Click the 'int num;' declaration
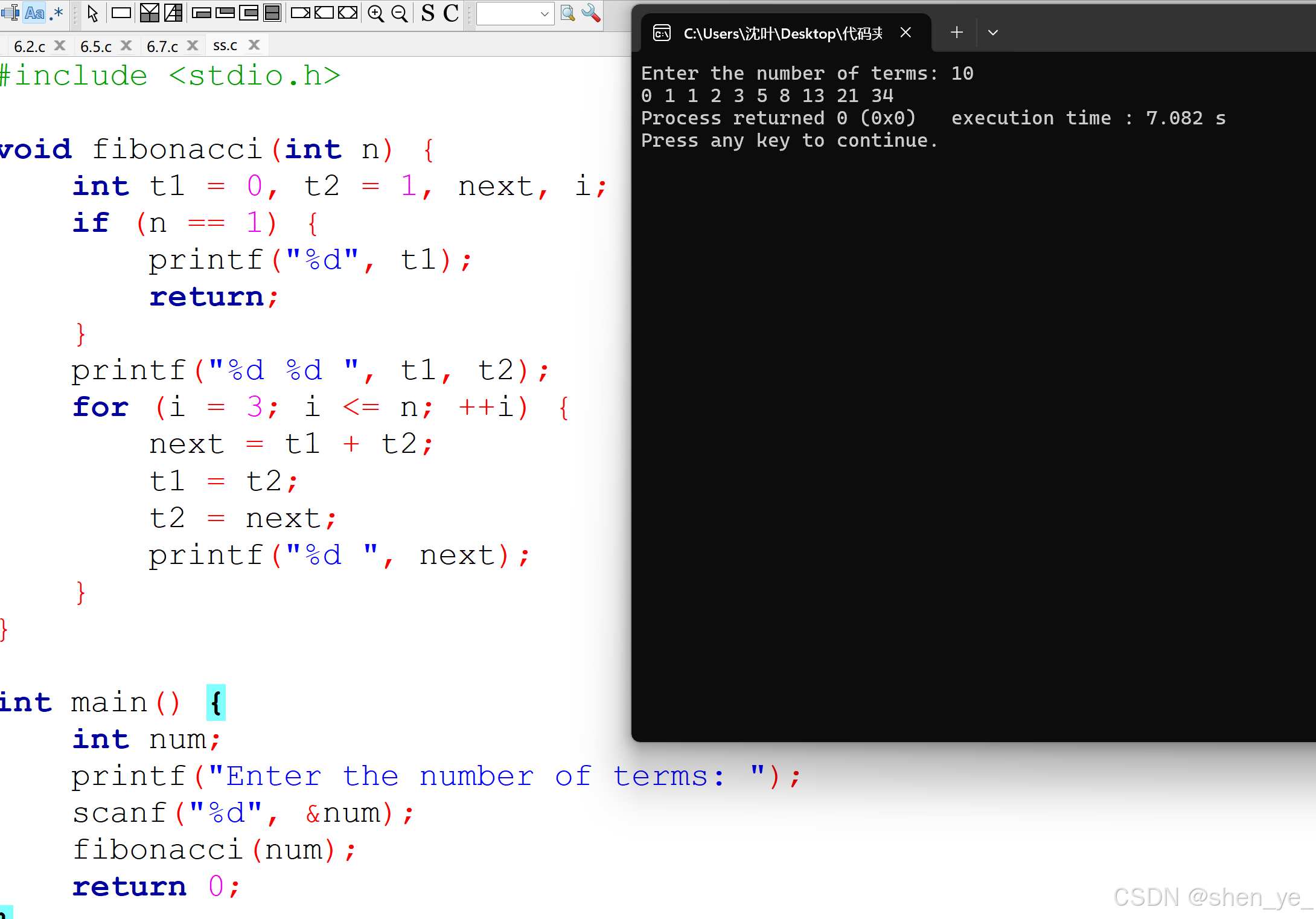Image resolution: width=1316 pixels, height=919 pixels. click(x=147, y=739)
